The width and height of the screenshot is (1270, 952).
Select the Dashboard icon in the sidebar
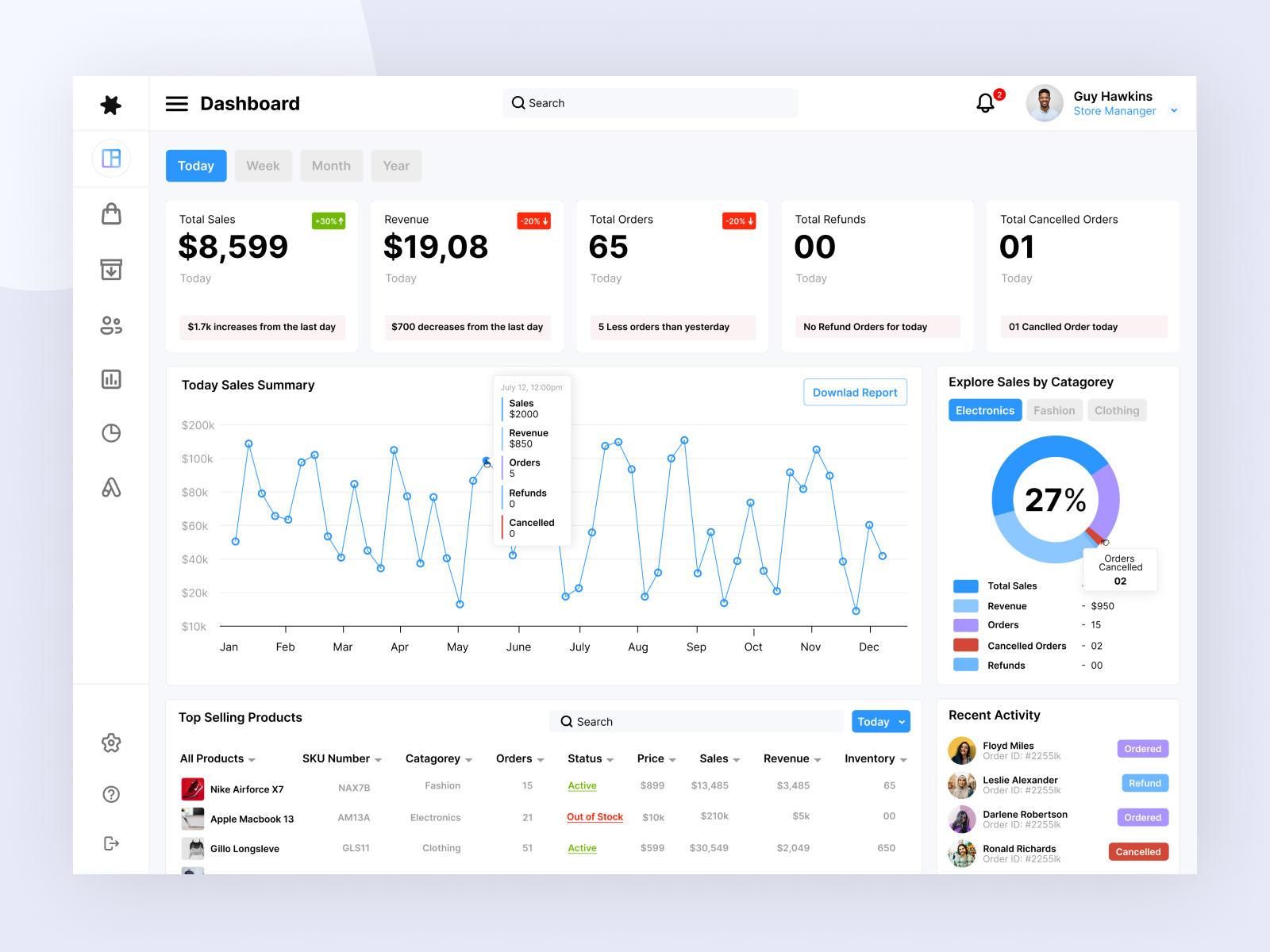(111, 159)
